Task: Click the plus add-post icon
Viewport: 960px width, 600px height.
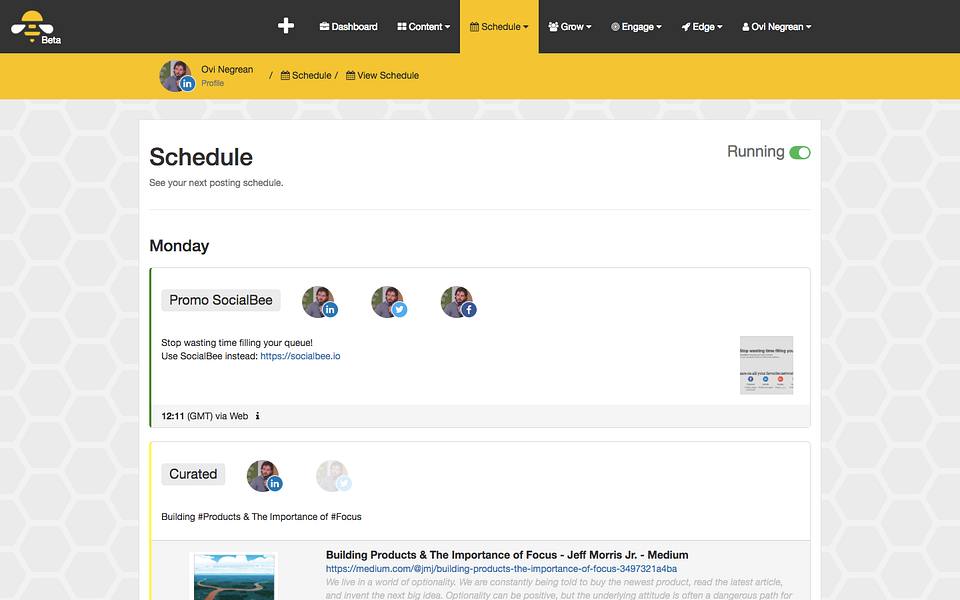Action: coord(285,26)
